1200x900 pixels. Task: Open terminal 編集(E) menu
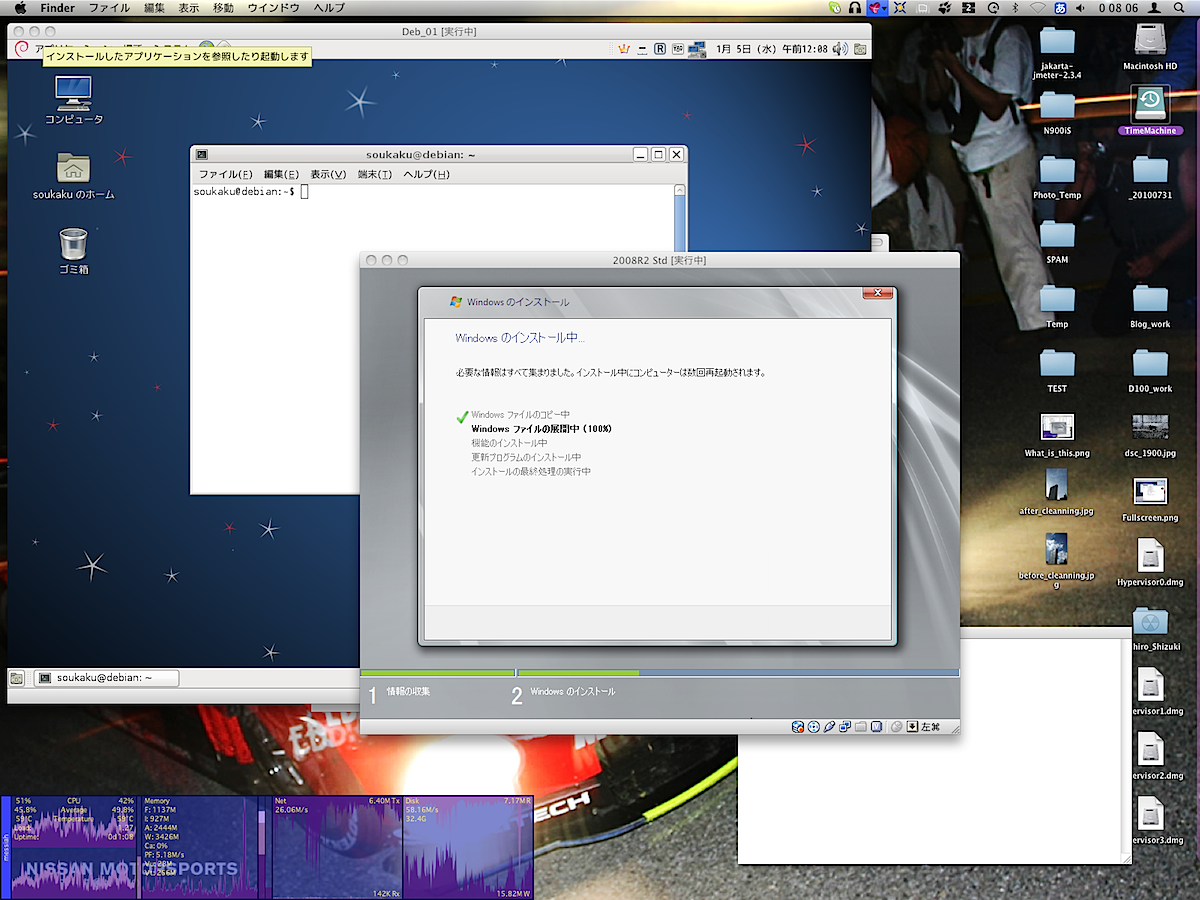coord(281,174)
